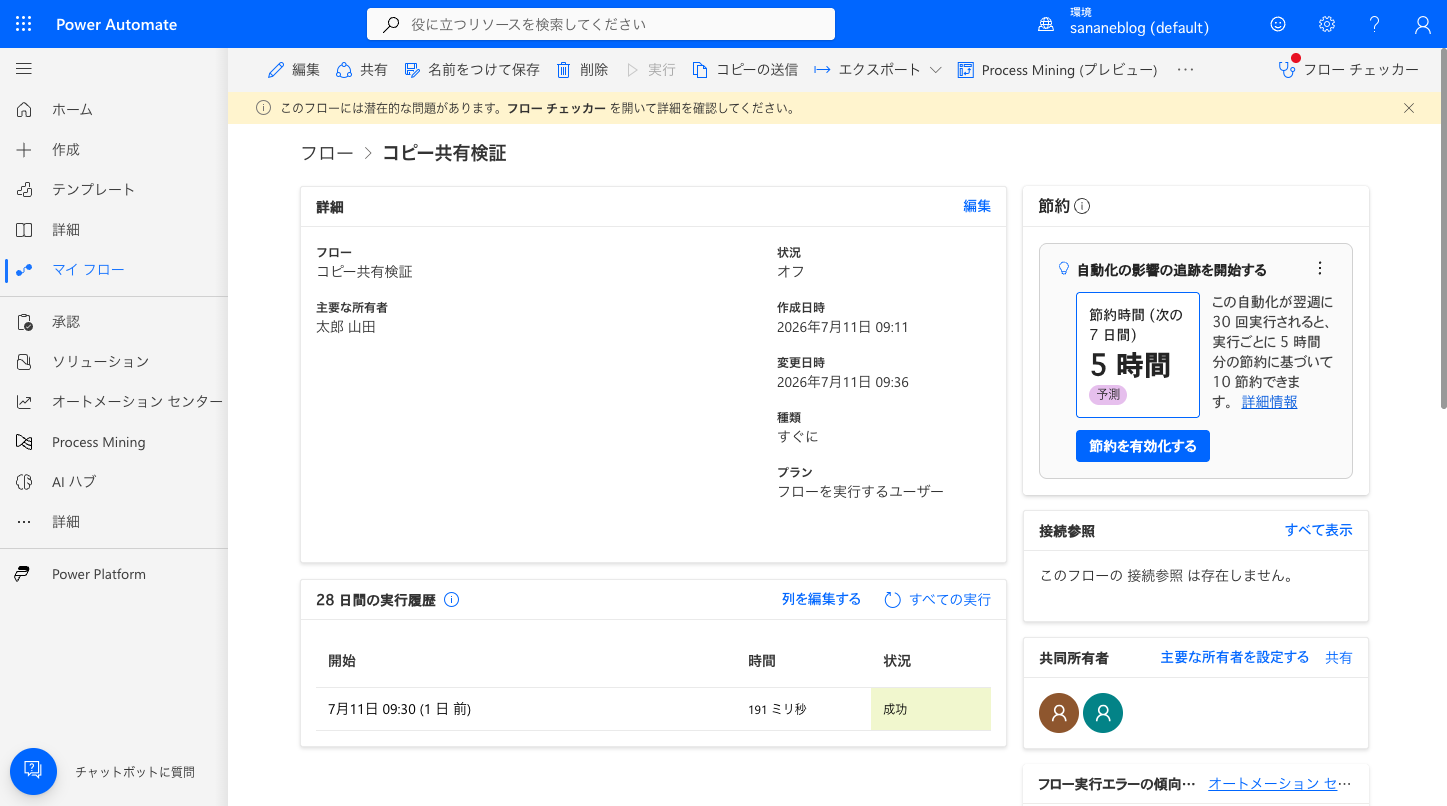1447x806 pixels.
Task: Open the account profile icon
Action: tap(1423, 24)
